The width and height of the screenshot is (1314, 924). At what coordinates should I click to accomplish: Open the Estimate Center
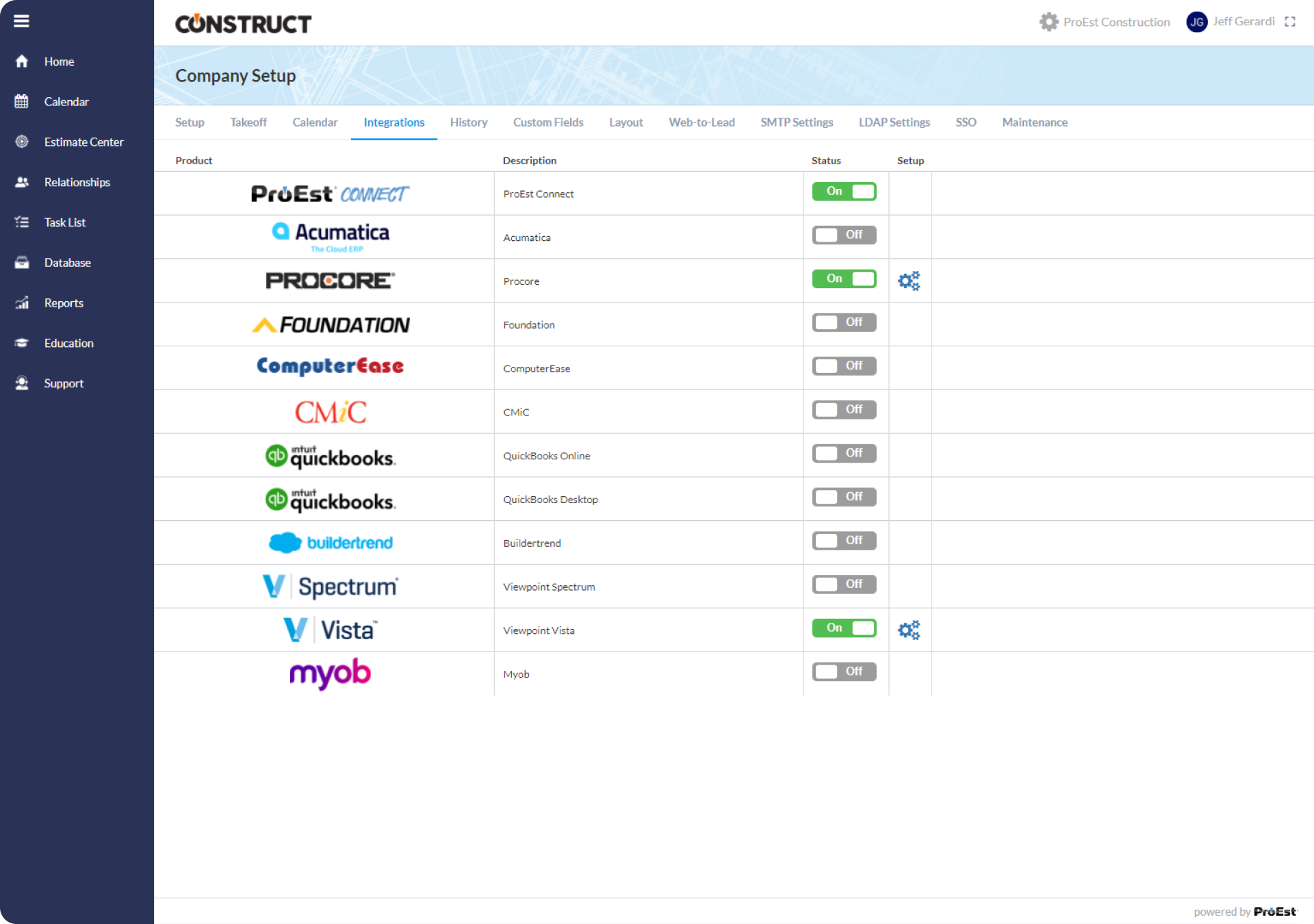[x=83, y=142]
